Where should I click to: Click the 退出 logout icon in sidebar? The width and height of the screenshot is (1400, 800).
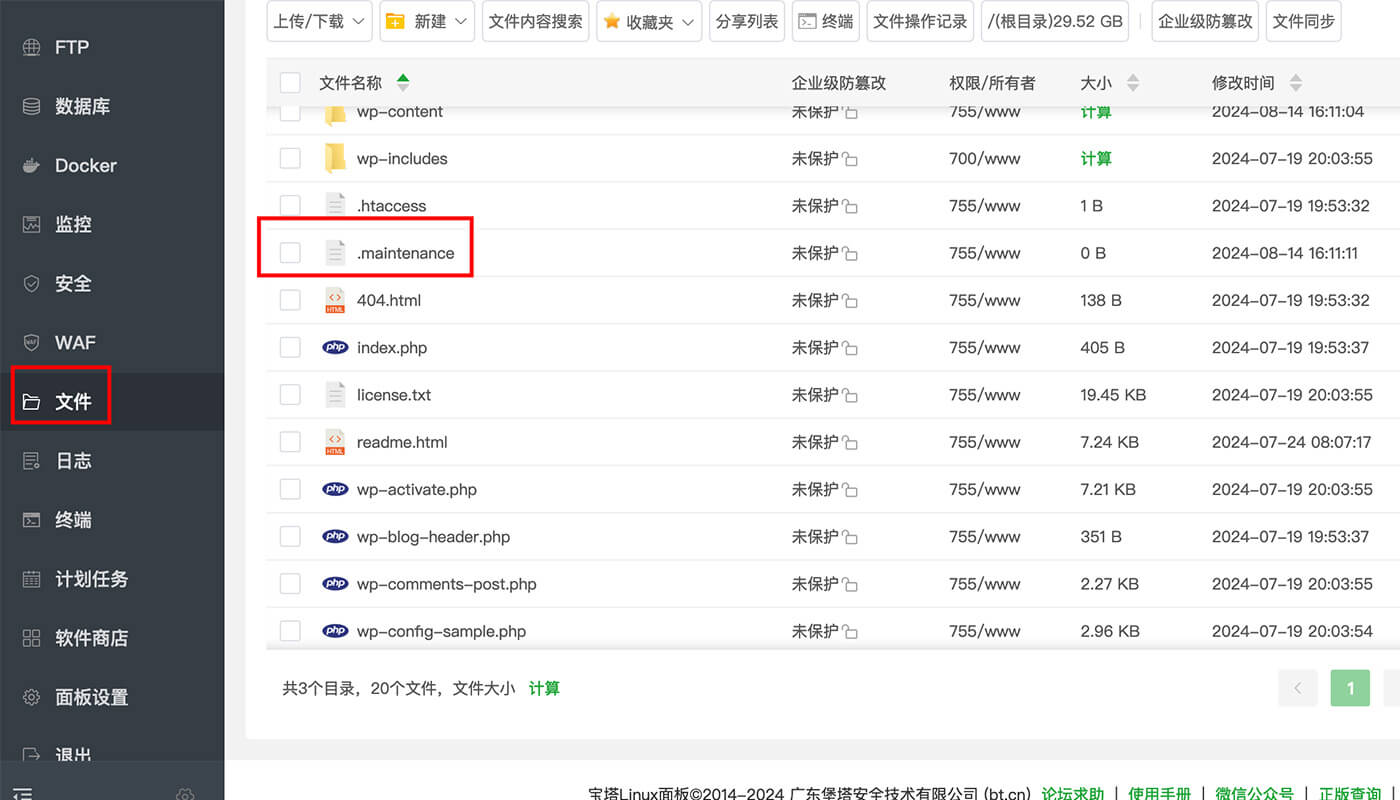(x=31, y=755)
